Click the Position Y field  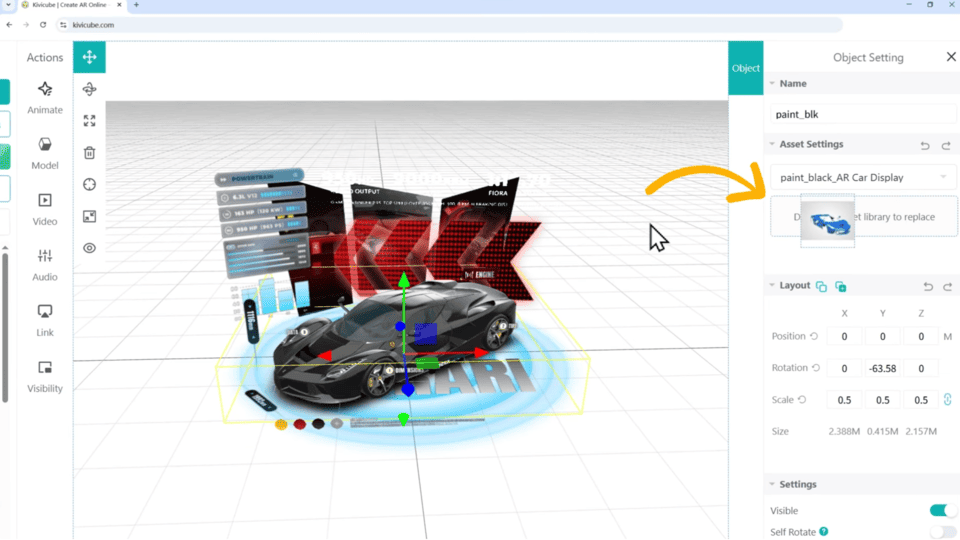click(882, 336)
